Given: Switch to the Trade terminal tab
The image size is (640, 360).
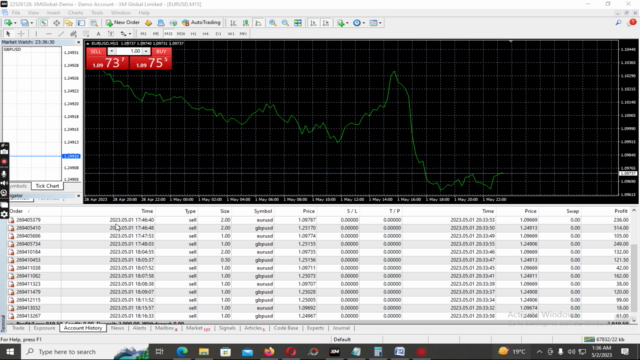Looking at the screenshot, I should point(18,328).
